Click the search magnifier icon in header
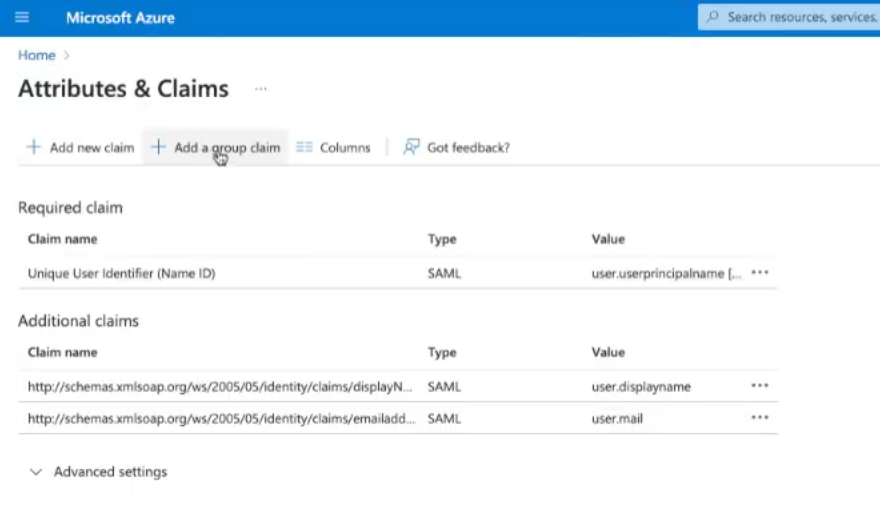This screenshot has height=508, width=880. (713, 17)
